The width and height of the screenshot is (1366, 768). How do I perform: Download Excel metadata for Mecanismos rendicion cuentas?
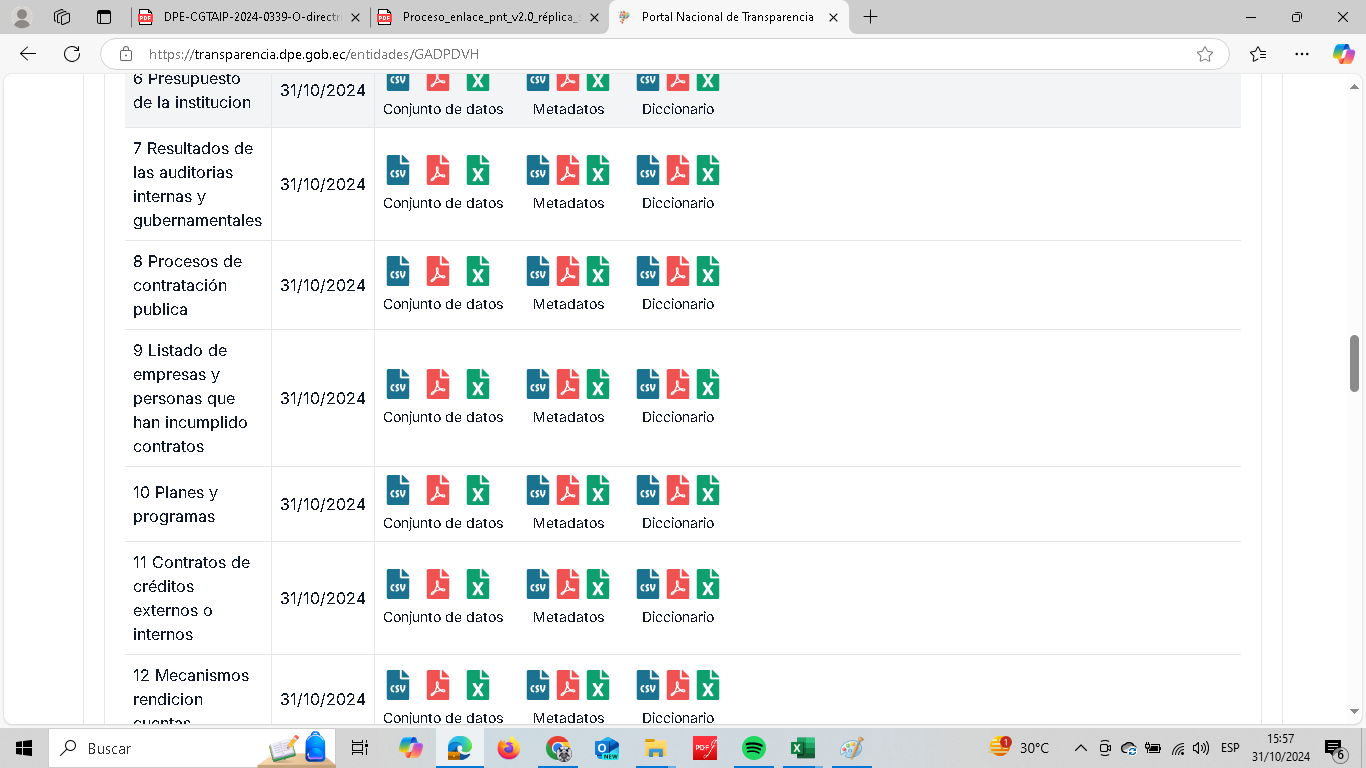tap(598, 686)
